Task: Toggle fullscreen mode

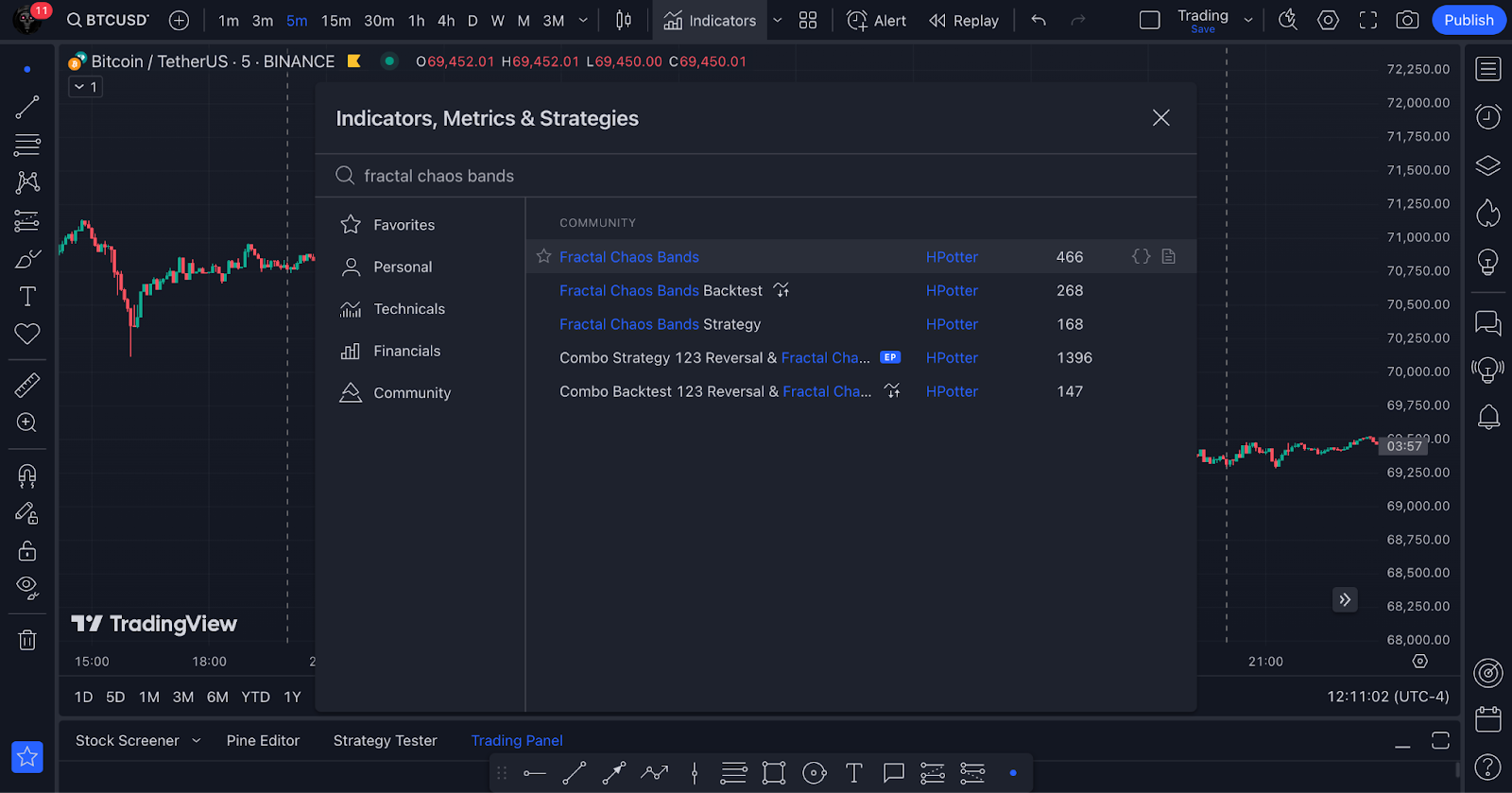Action: pos(1368,20)
